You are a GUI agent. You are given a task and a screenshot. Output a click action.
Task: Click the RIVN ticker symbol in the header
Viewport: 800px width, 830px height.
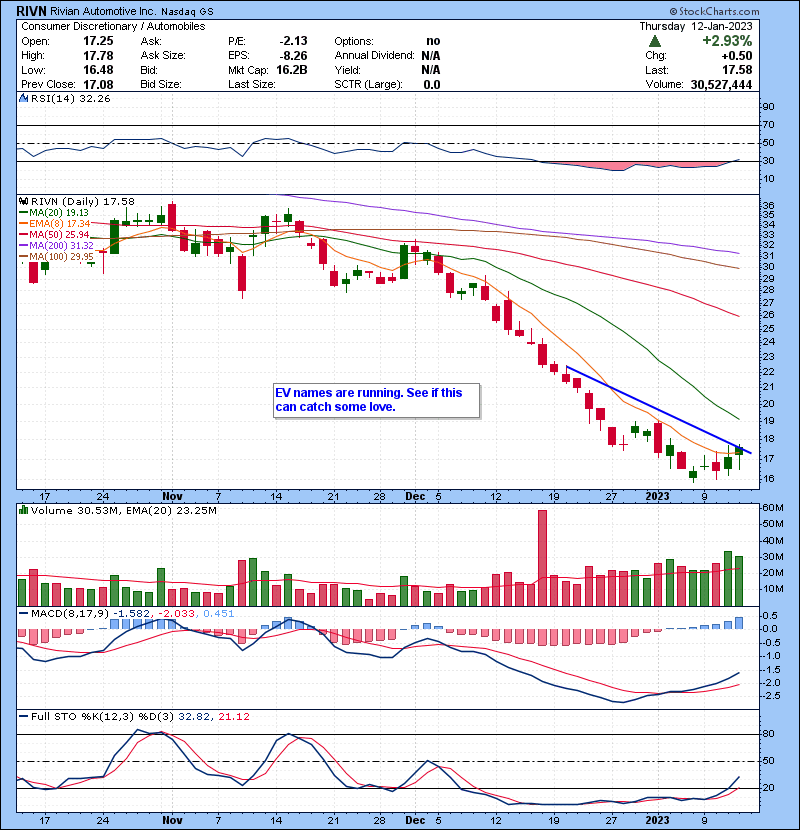click(32, 11)
